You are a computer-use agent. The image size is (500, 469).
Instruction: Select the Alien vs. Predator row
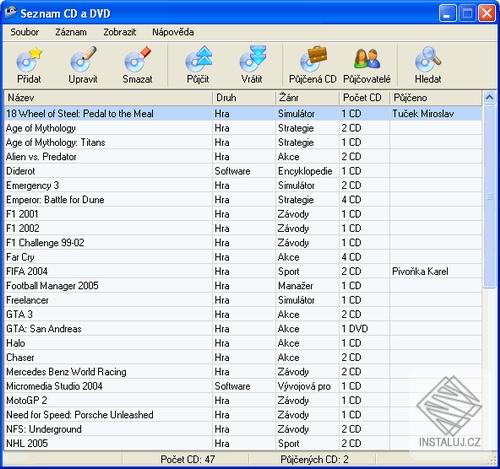point(243,157)
